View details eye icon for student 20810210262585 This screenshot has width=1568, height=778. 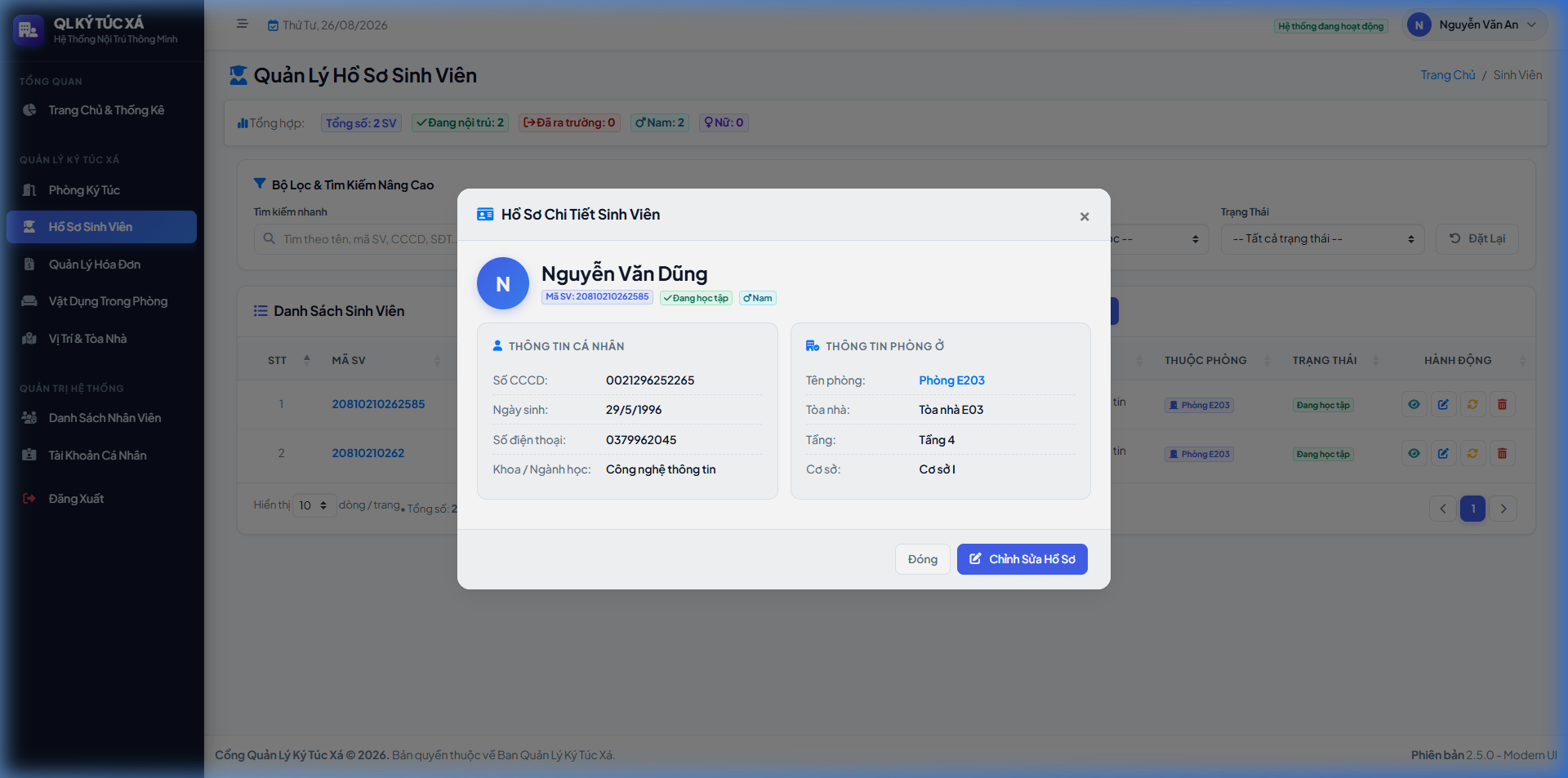click(x=1414, y=405)
